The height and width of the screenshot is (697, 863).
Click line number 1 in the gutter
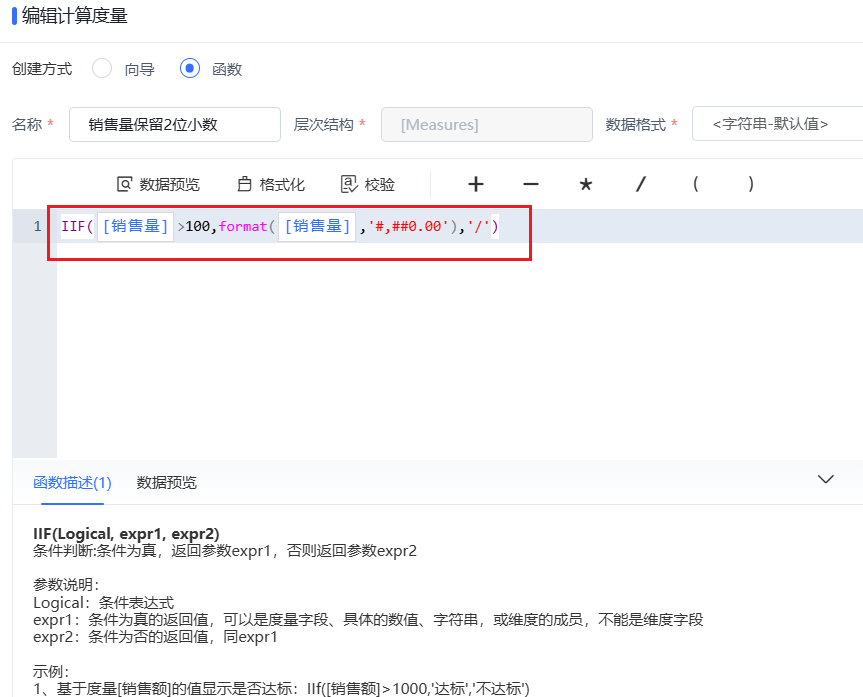coord(37,226)
